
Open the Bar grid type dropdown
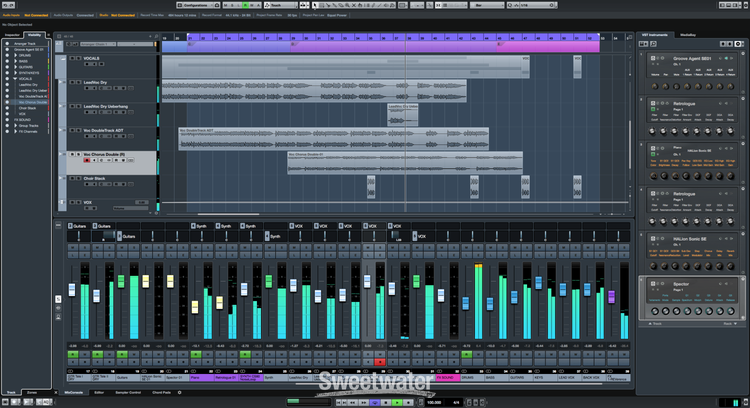[486, 5]
